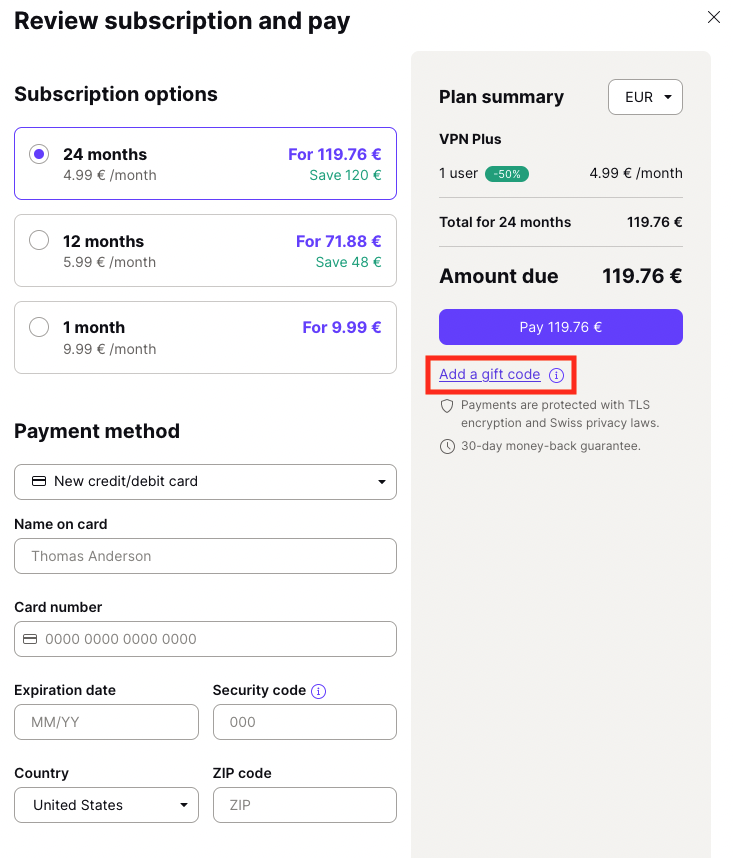This screenshot has width=733, height=858.
Task: Click the Add a gift code link
Action: click(x=490, y=374)
